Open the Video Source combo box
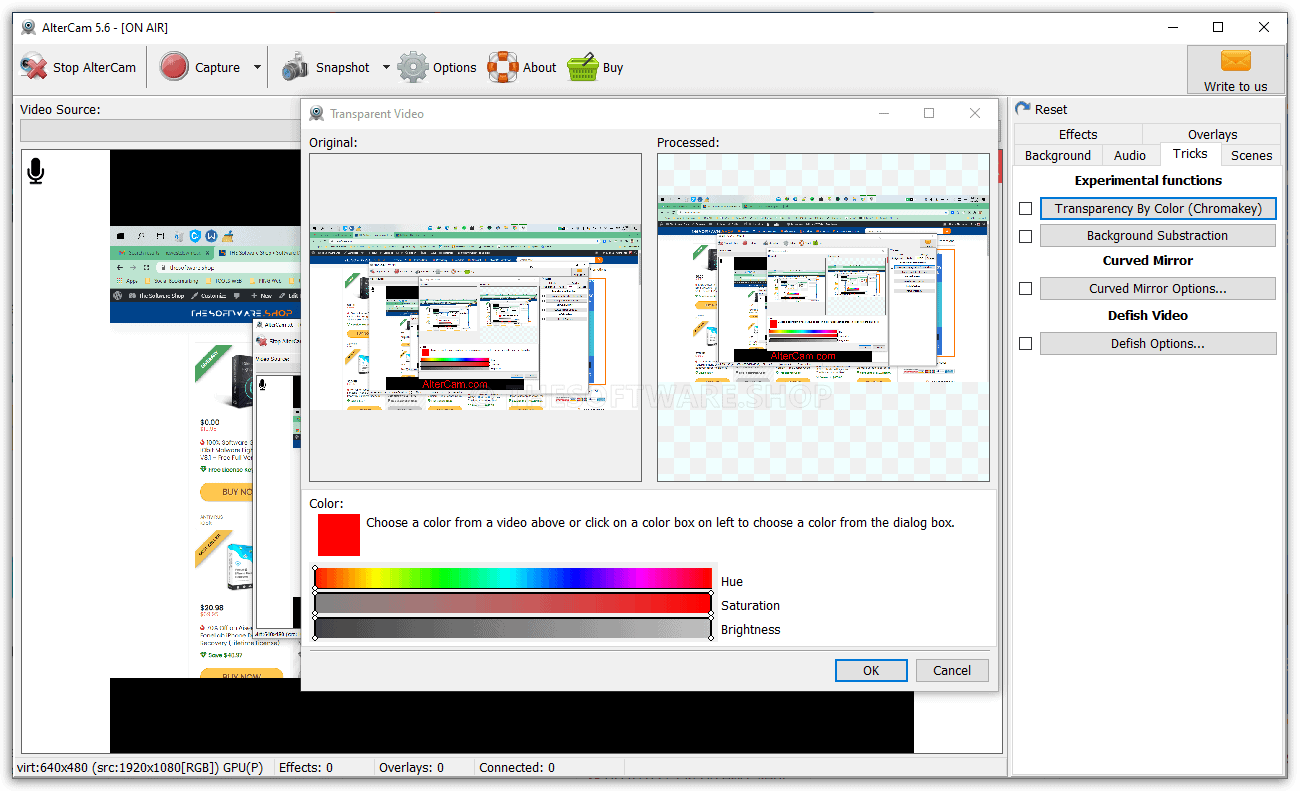 160,131
